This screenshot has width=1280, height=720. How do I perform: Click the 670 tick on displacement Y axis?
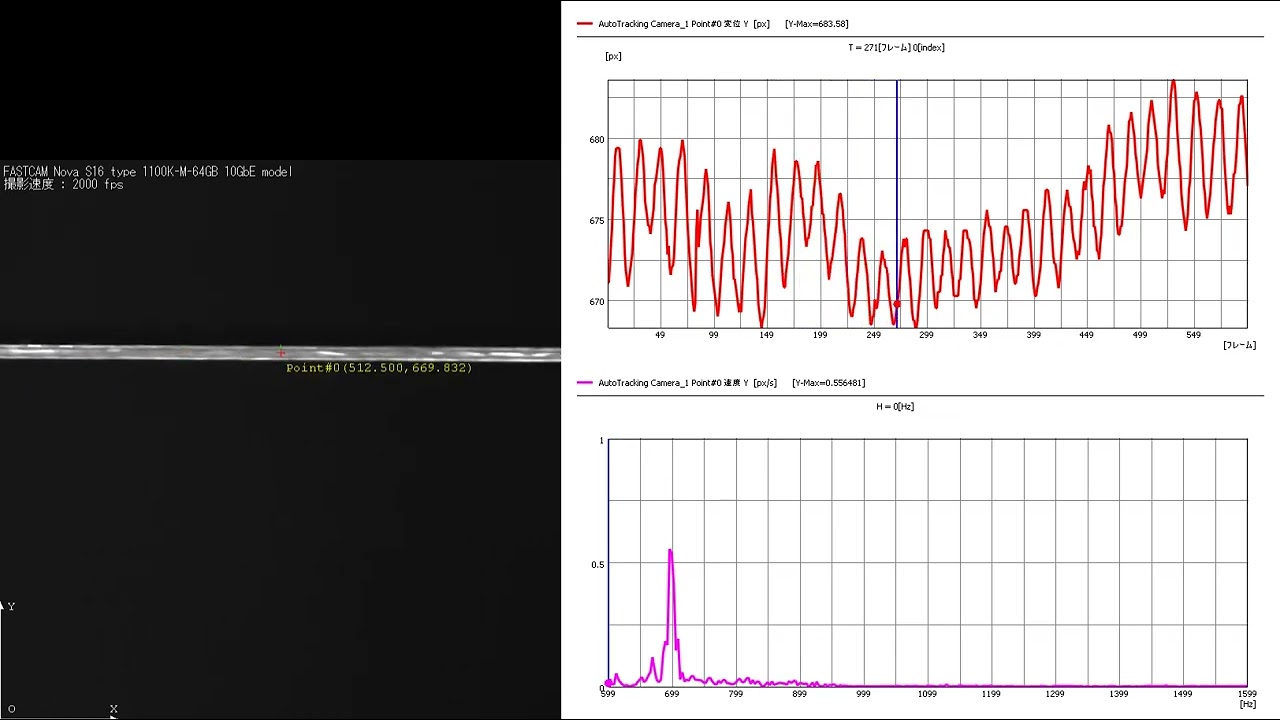point(597,302)
